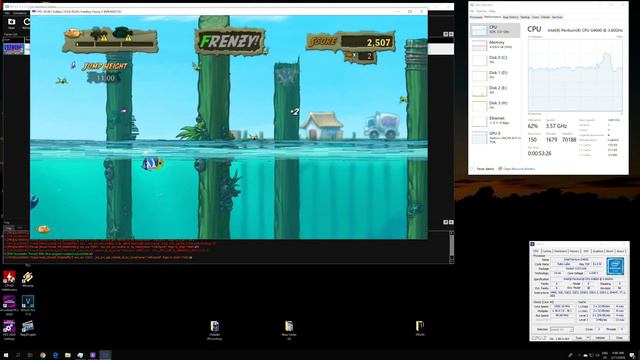Screen dimensions: 640x360
Task: Click the RPCS3 log panel vertical scrollbar
Action: tap(451, 247)
